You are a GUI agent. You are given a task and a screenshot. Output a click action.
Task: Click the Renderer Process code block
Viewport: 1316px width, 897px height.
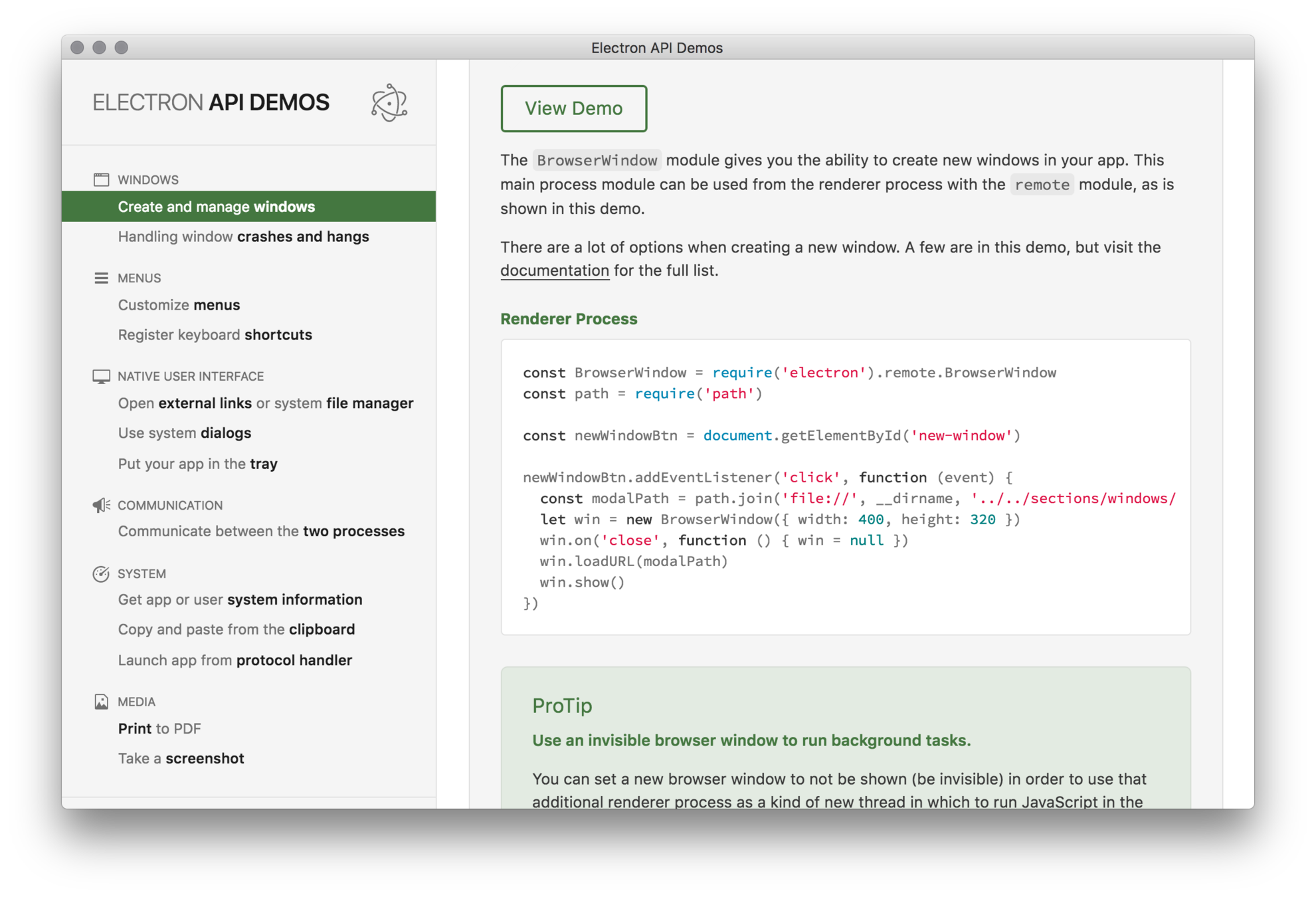tap(845, 486)
